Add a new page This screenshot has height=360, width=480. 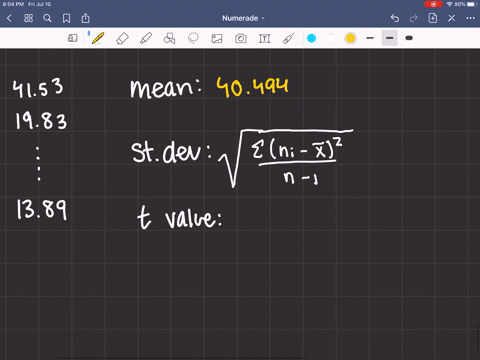pos(433,18)
